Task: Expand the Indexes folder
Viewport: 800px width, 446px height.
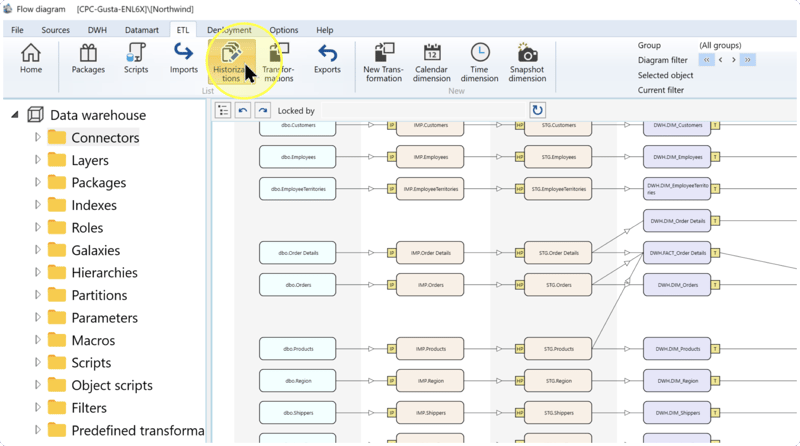Action: 37,205
